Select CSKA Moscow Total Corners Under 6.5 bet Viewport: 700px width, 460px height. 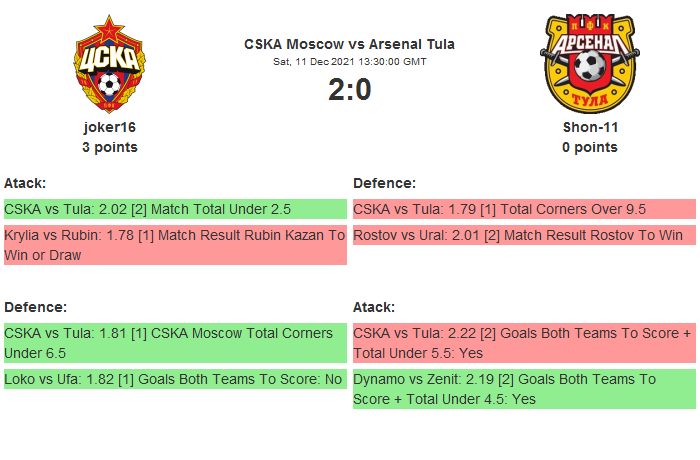click(175, 343)
